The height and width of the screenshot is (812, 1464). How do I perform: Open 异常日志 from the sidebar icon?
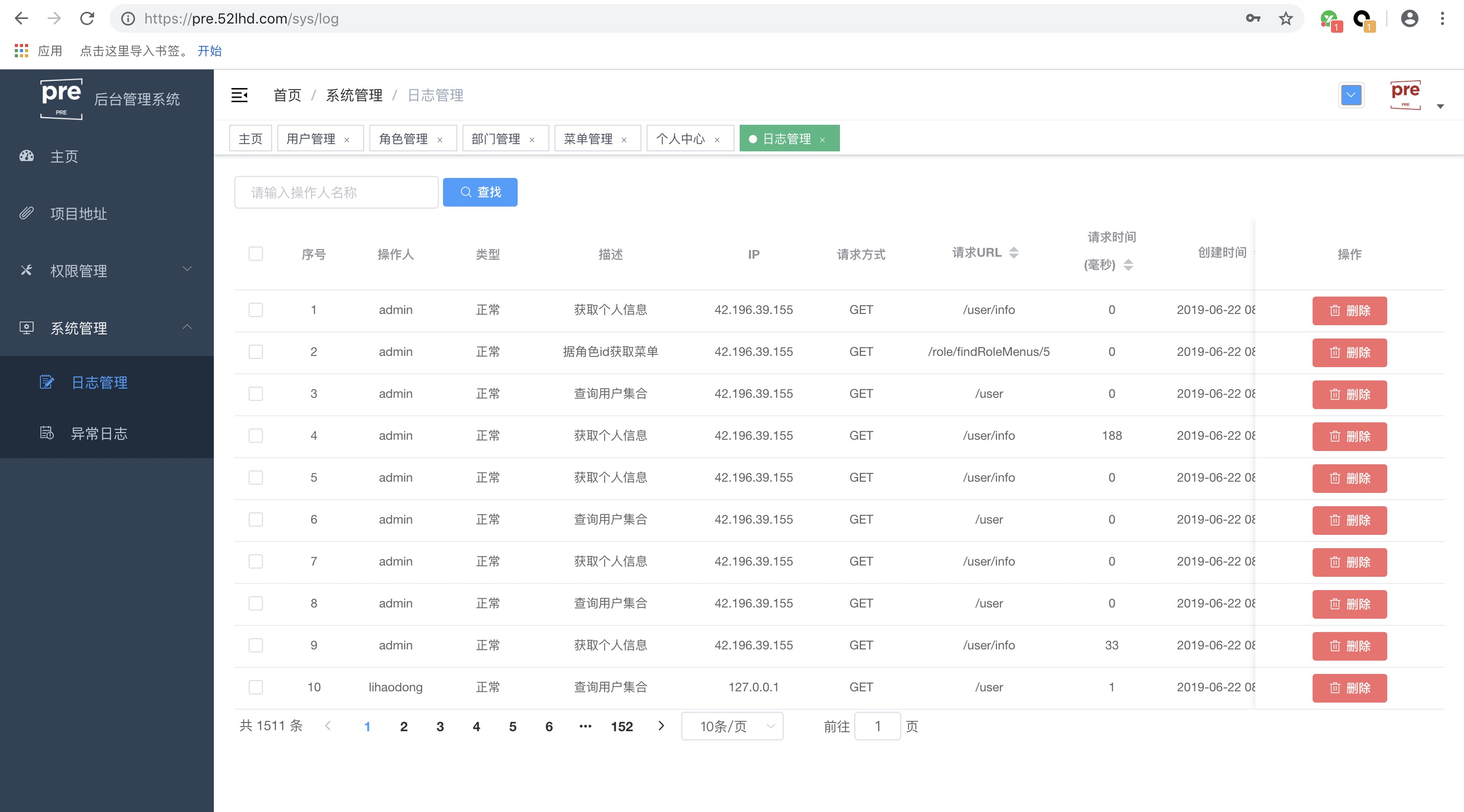[47, 434]
